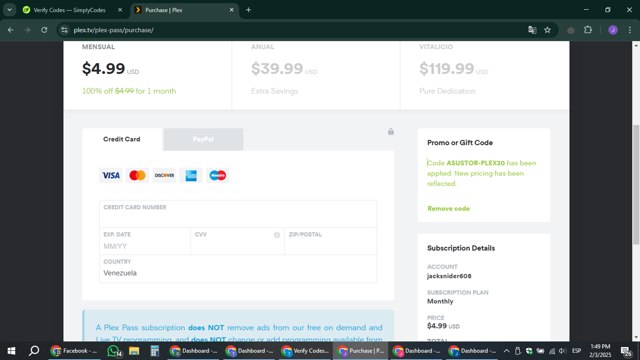Go back to previous page
Viewport: 640px width, 360px height.
[11, 30]
